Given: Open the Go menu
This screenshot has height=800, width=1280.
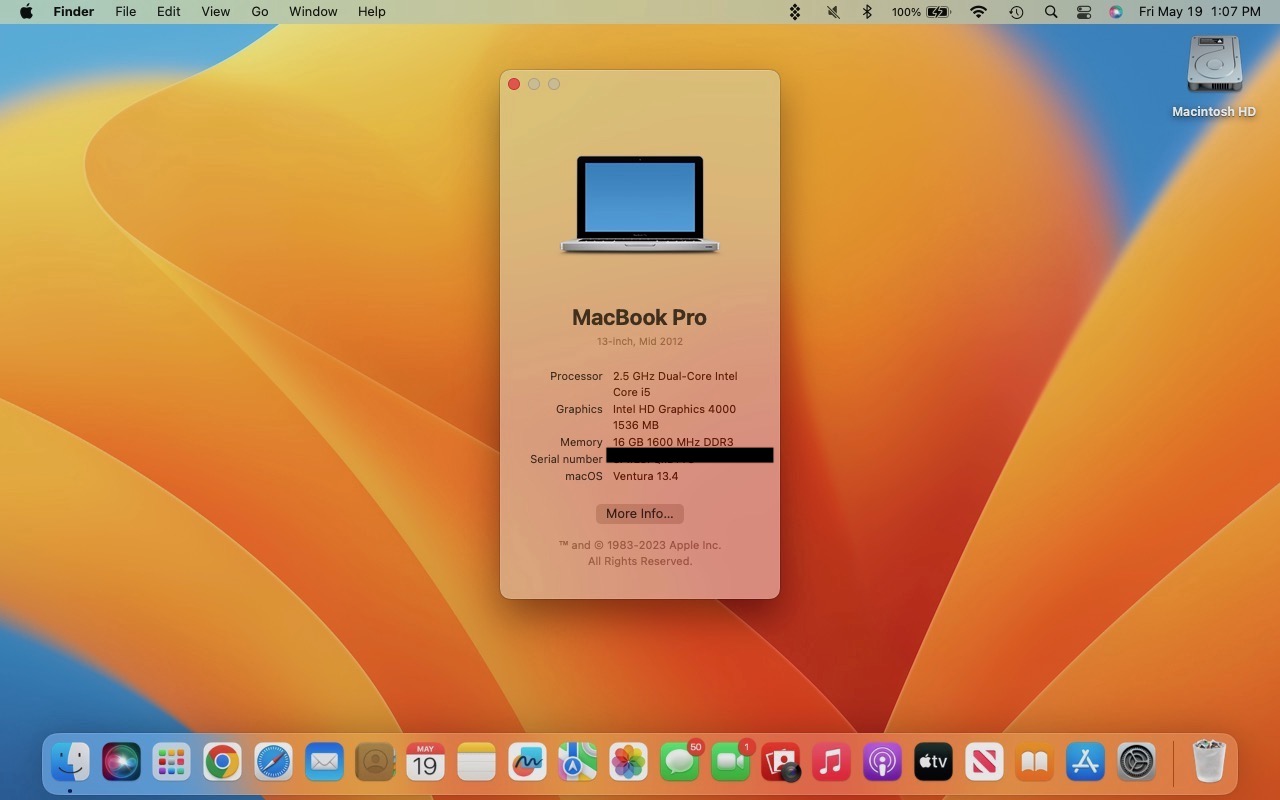Looking at the screenshot, I should click(x=260, y=12).
